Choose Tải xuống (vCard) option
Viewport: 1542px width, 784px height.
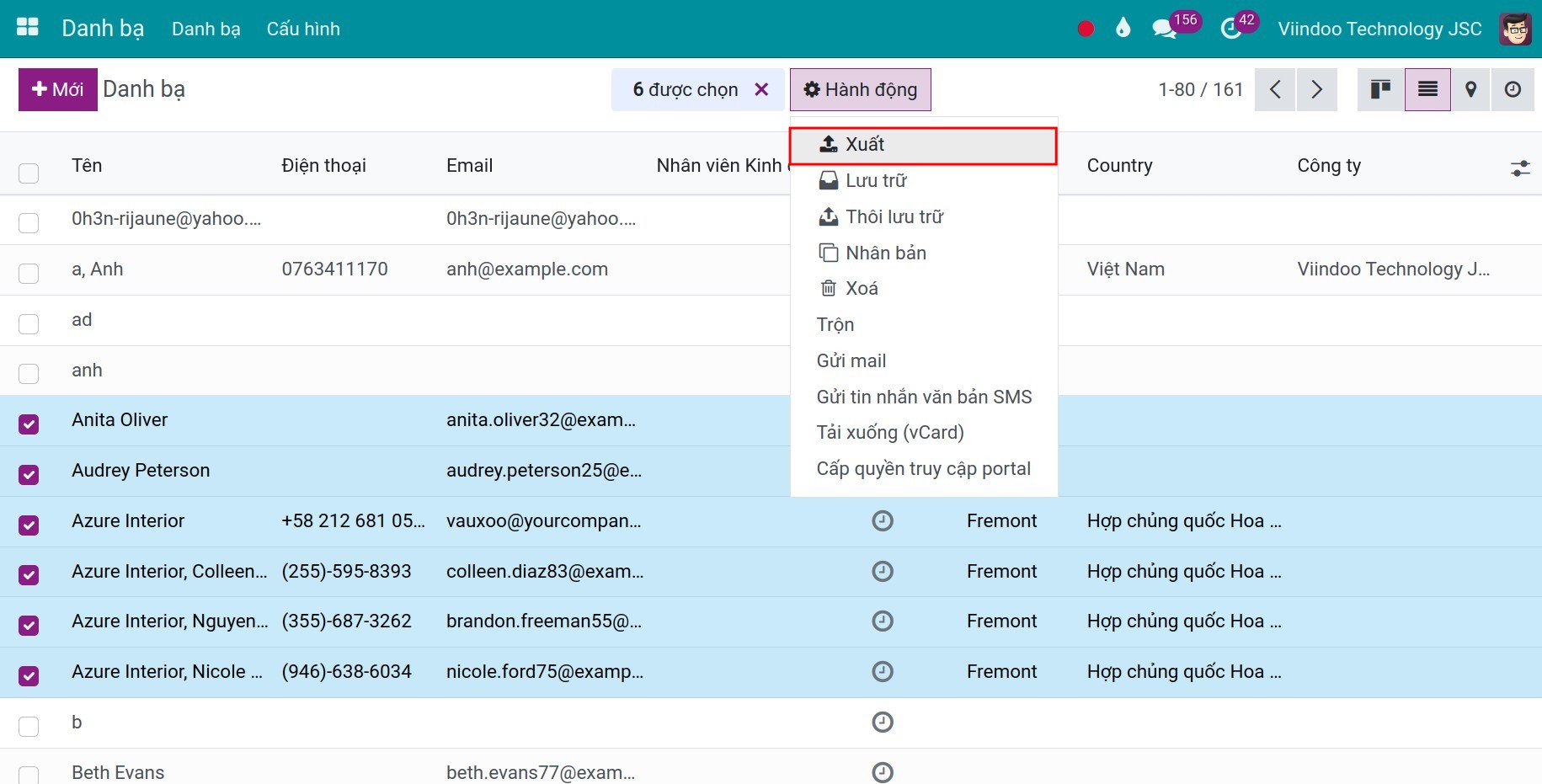tap(923, 433)
